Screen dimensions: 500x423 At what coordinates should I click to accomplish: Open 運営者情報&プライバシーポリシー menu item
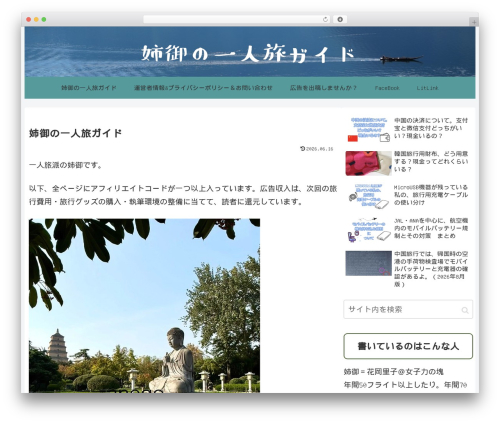(x=203, y=88)
